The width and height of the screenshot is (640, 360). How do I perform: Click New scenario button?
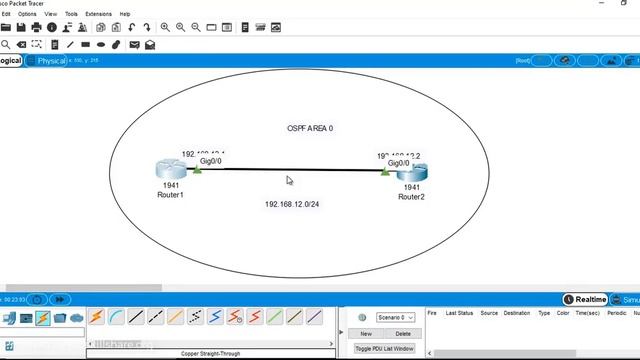coord(366,334)
